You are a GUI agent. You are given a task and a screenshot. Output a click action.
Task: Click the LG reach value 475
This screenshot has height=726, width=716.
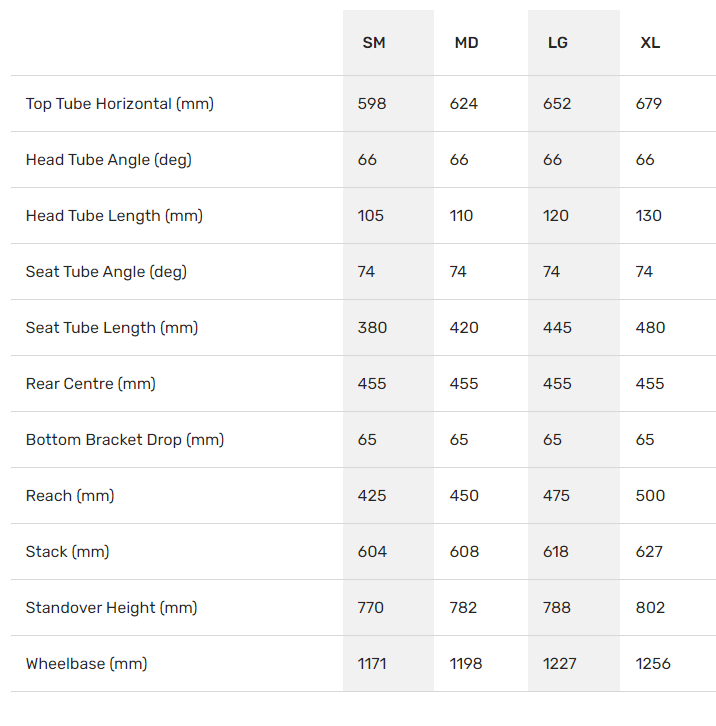[x=557, y=496]
